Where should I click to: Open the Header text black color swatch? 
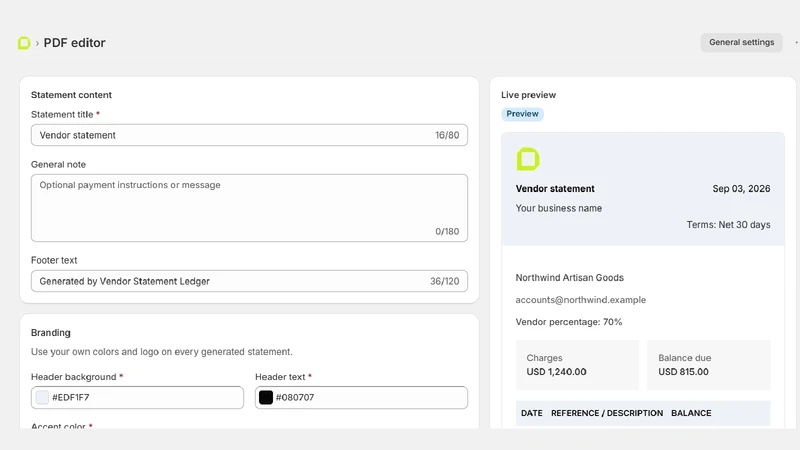[266, 397]
